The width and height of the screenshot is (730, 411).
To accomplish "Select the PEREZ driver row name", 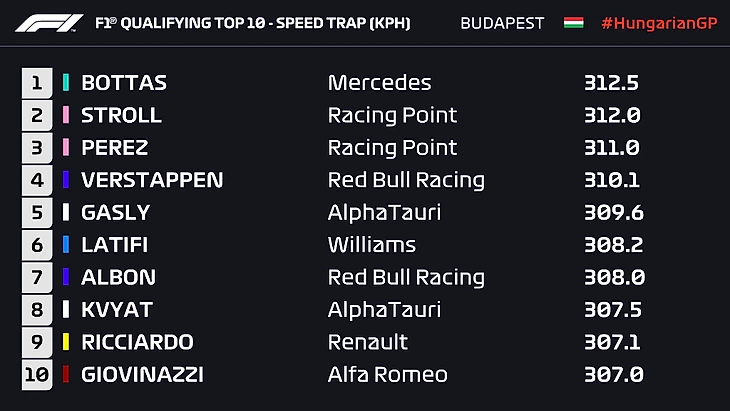I will pos(115,148).
